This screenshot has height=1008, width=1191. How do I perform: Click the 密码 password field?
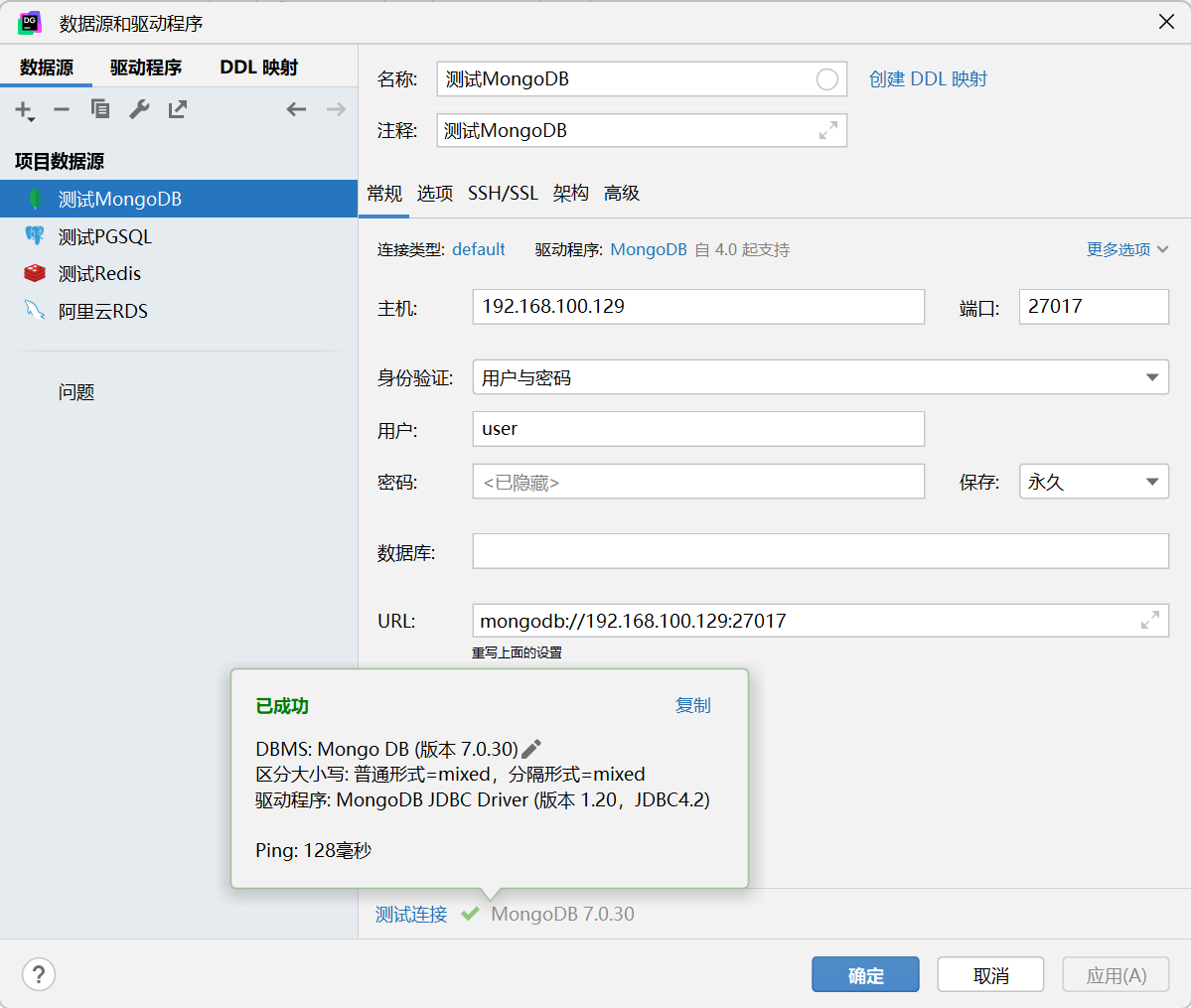pos(698,482)
